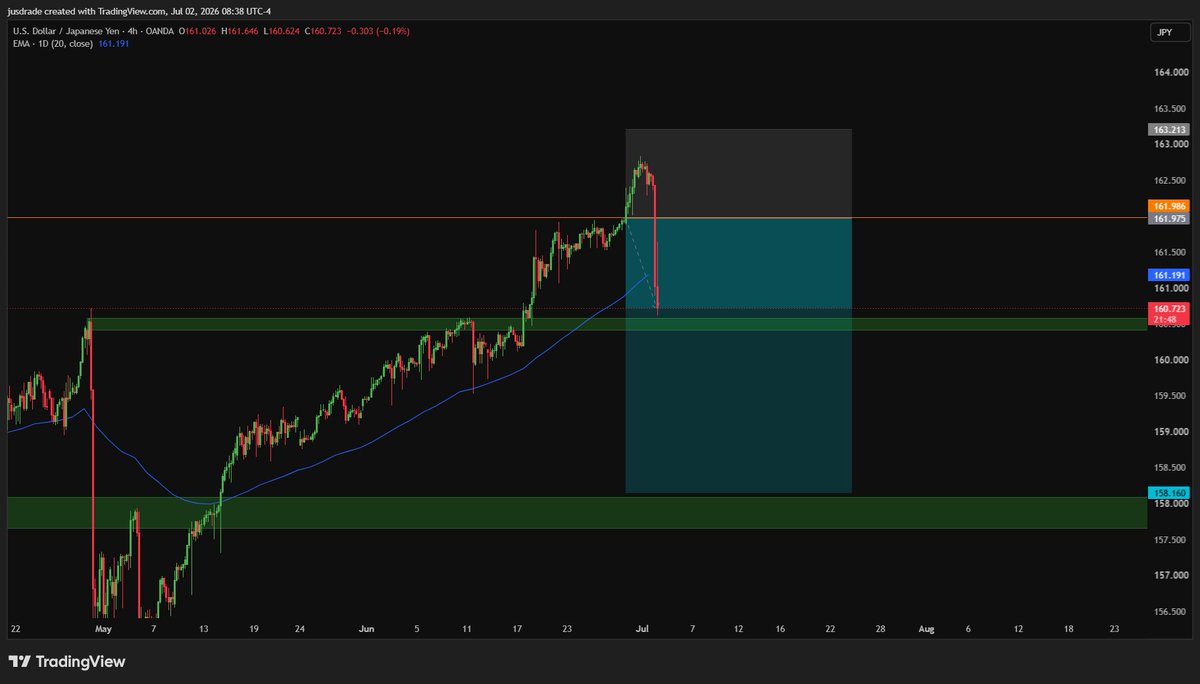Click the TradingView logo
1200x684 pixels.
[x=66, y=661]
